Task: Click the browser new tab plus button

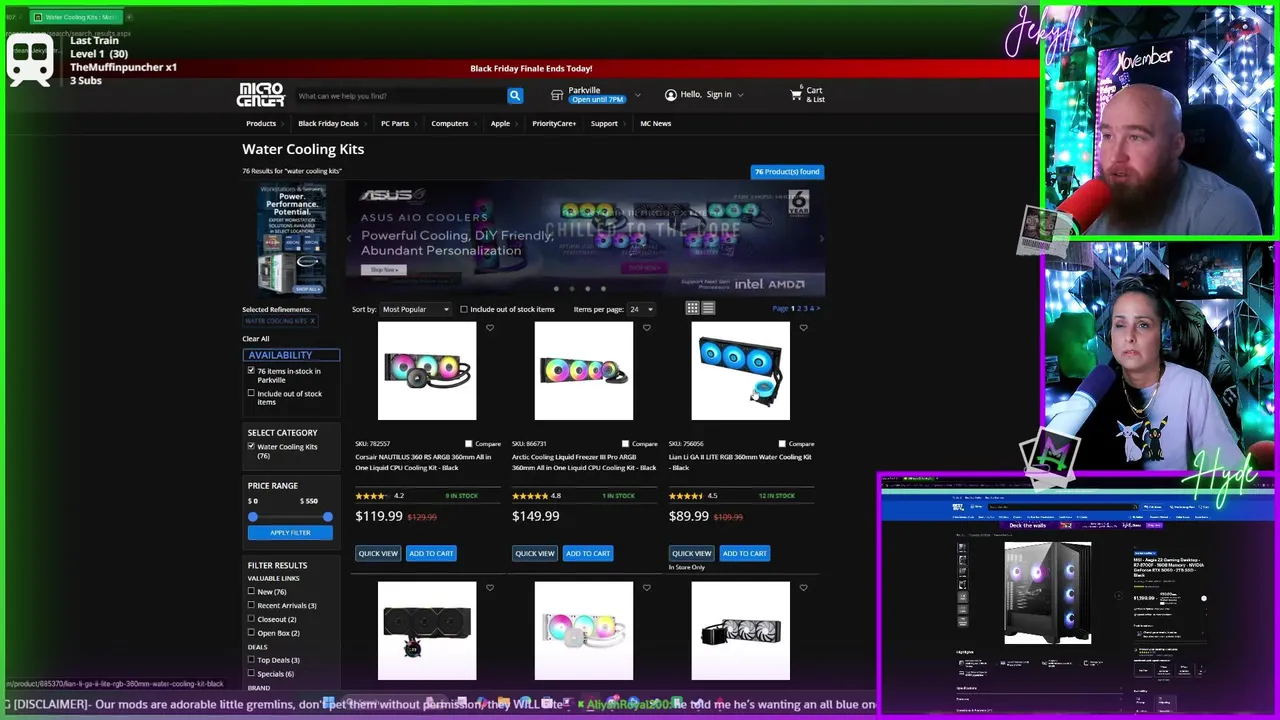Action: [129, 17]
